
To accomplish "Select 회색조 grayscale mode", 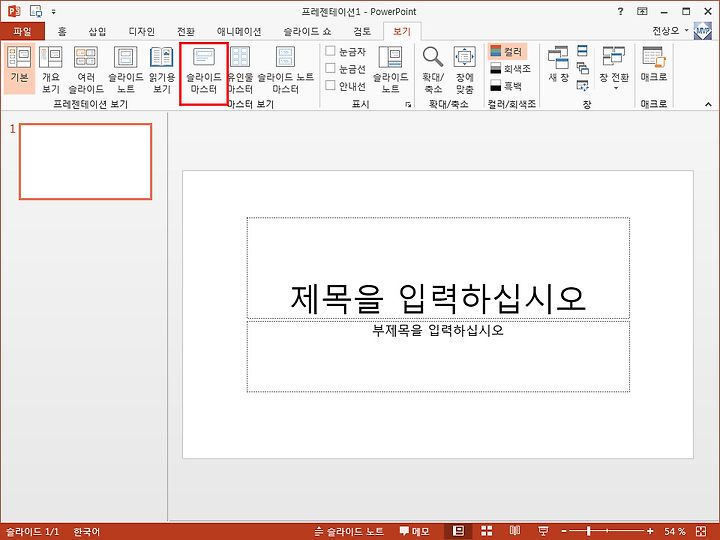I will point(510,69).
